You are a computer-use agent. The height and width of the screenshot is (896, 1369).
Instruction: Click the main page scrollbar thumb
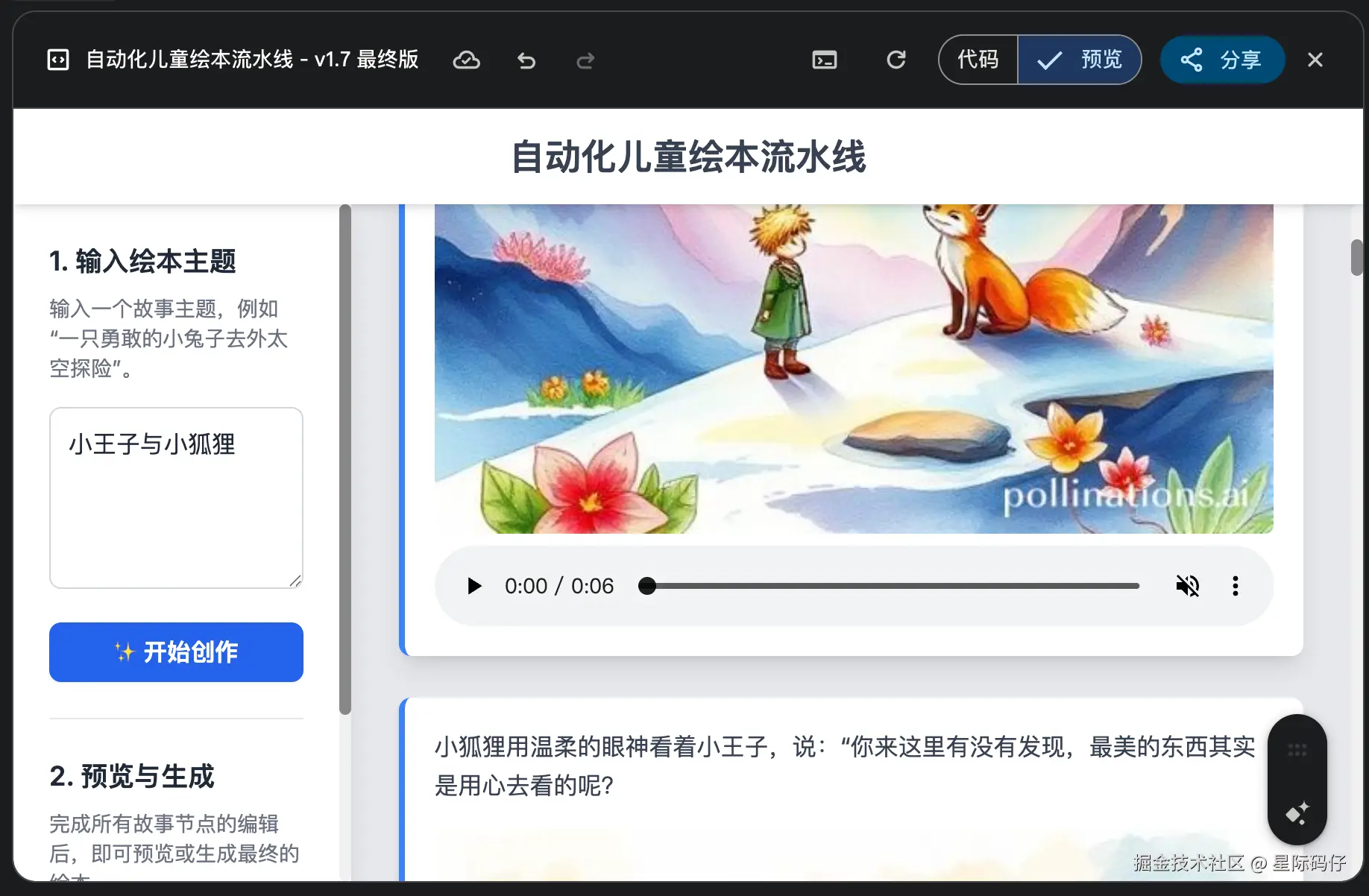click(x=1357, y=257)
